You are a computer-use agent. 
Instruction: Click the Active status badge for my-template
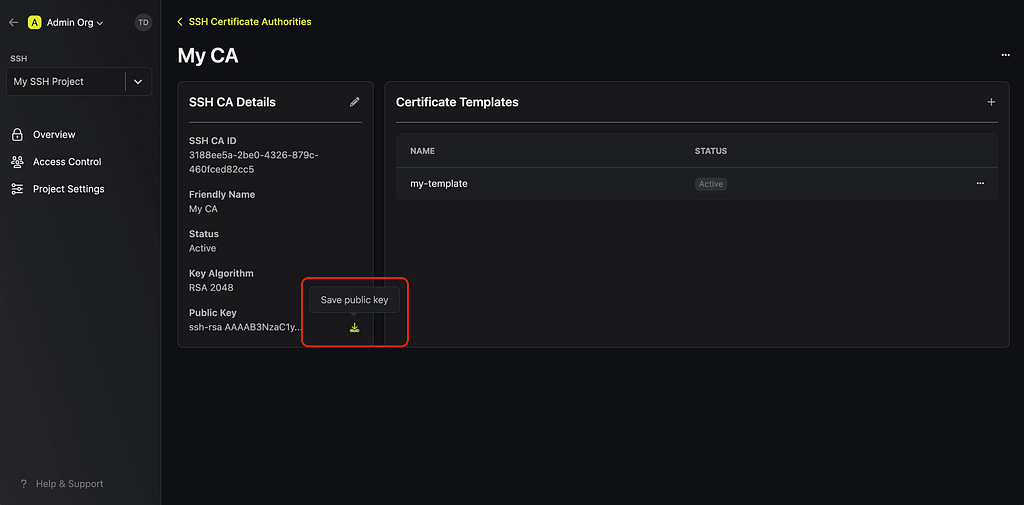[x=711, y=184]
